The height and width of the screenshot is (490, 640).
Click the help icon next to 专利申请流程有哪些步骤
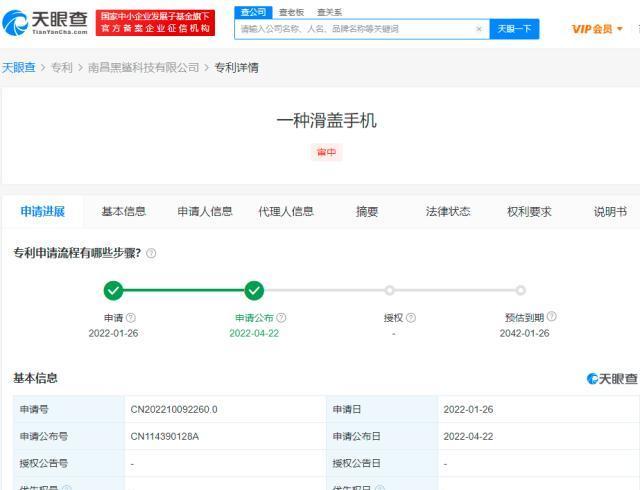tap(151, 254)
